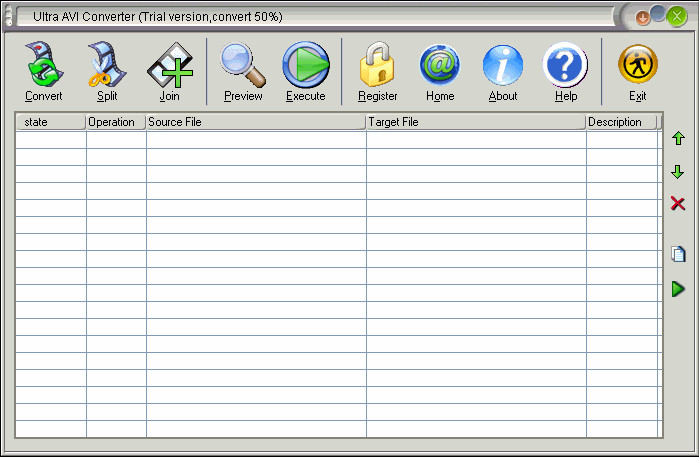Viewport: 699px width, 457px height.
Task: Click the Description column header
Action: pyautogui.click(x=621, y=122)
